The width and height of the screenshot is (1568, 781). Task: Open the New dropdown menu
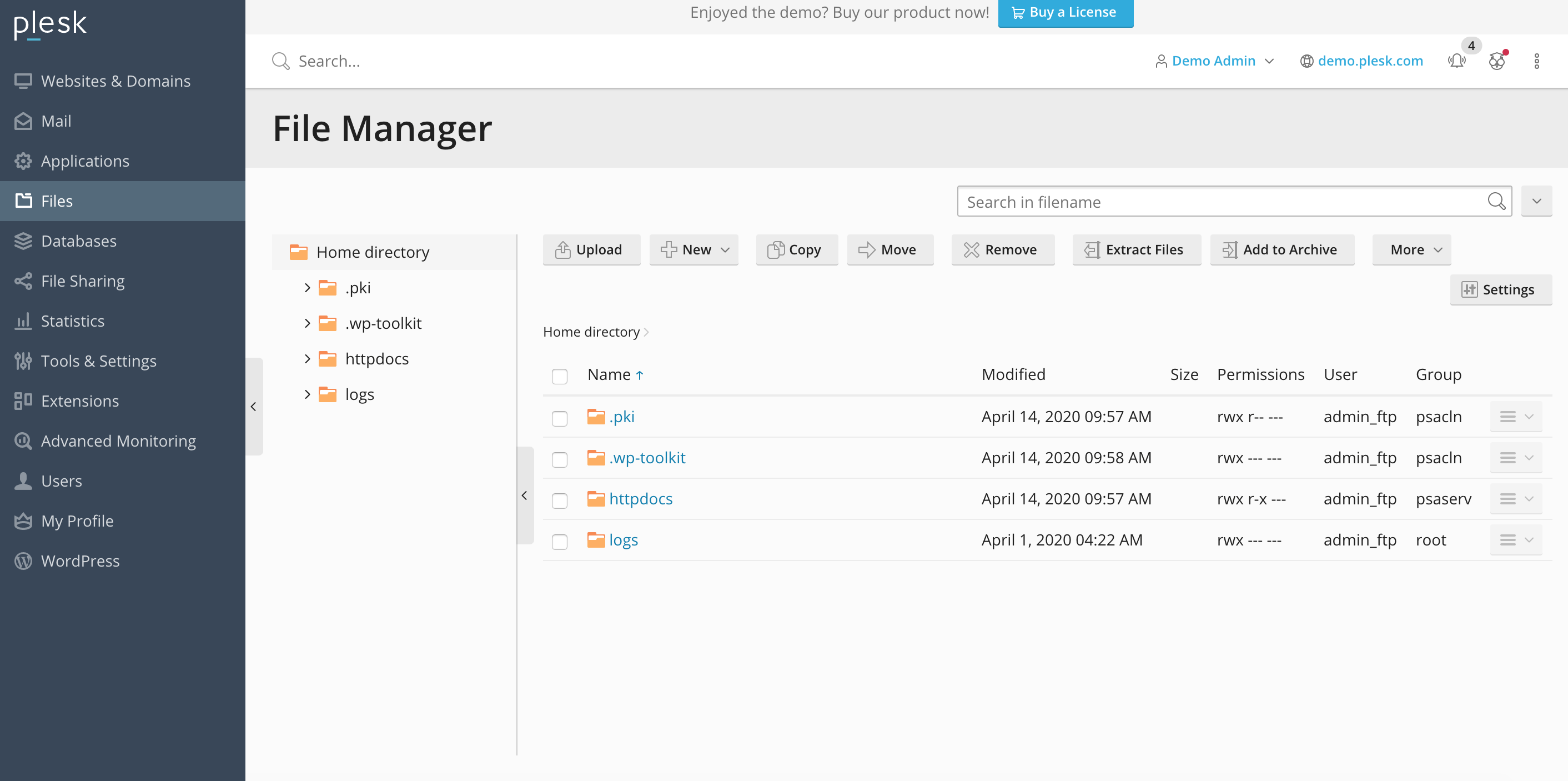pos(693,249)
